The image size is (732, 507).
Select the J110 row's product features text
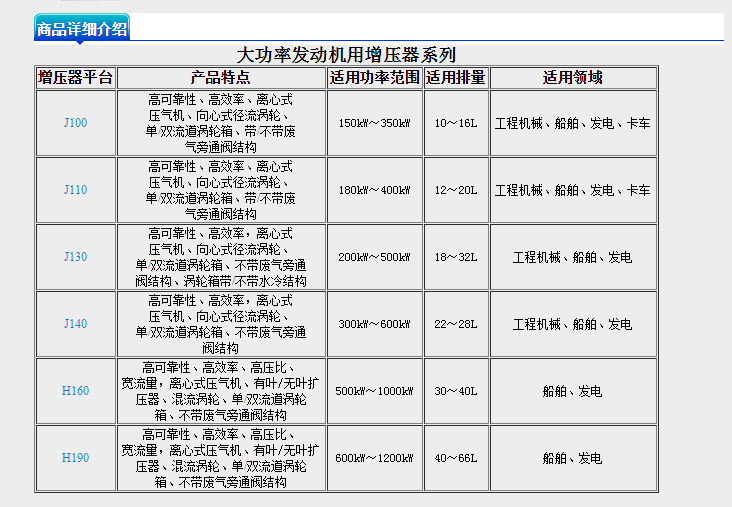coord(221,190)
